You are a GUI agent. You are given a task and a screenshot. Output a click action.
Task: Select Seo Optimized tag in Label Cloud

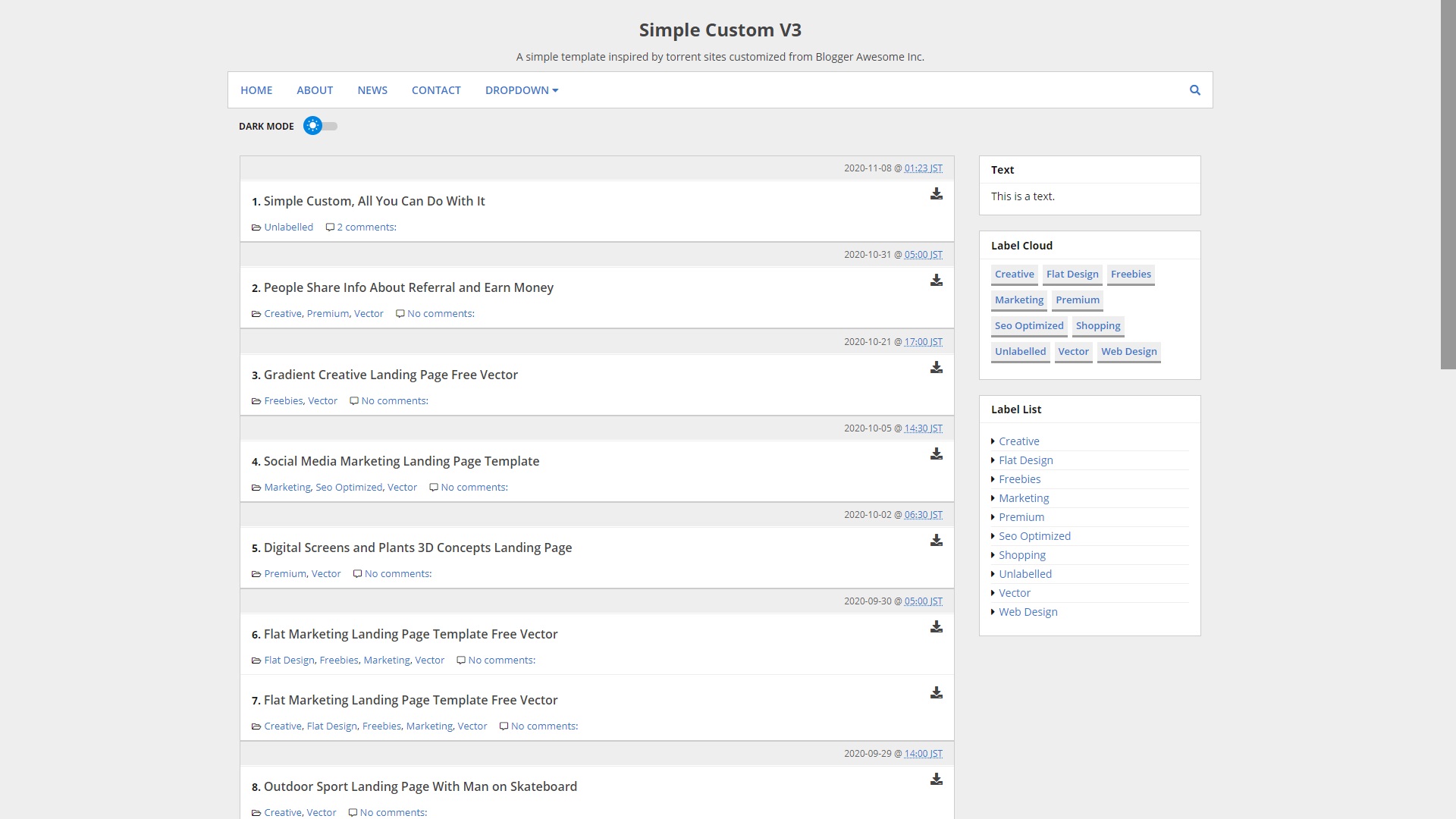(1029, 326)
